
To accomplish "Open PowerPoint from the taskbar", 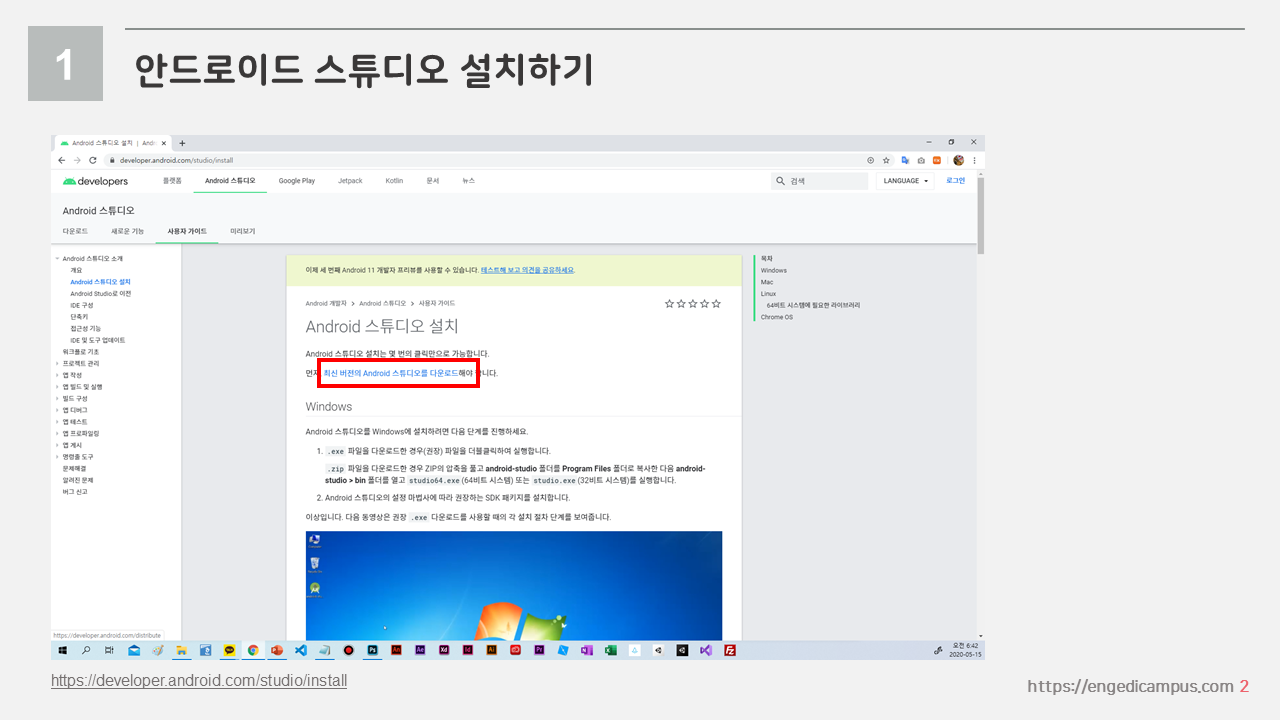I will 277,650.
